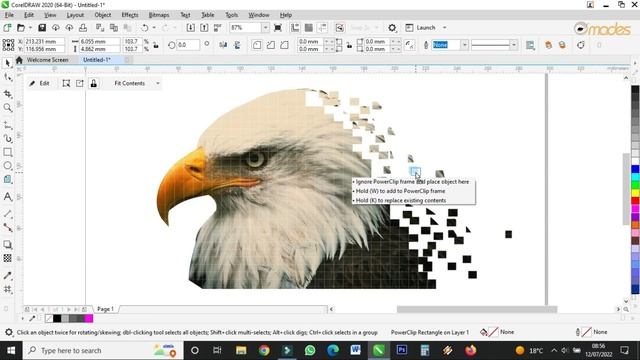
Task: Open the Object menu
Action: coord(102,15)
